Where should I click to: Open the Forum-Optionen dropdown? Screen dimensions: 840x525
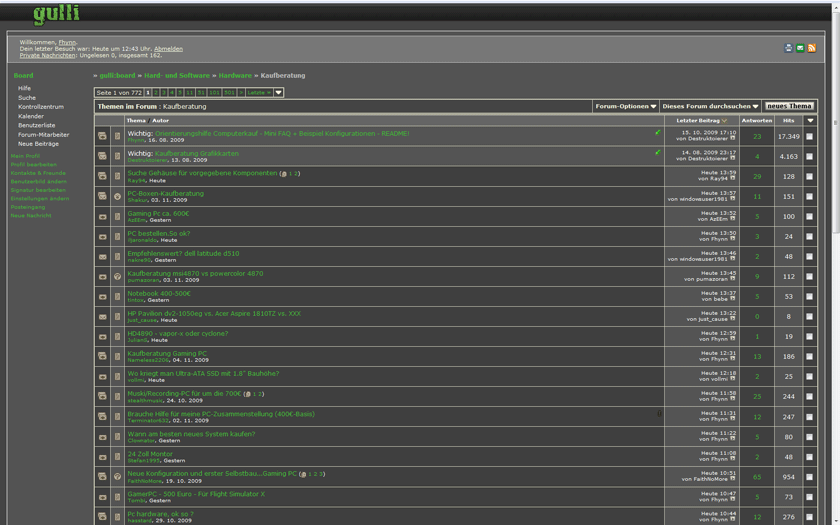(x=626, y=106)
